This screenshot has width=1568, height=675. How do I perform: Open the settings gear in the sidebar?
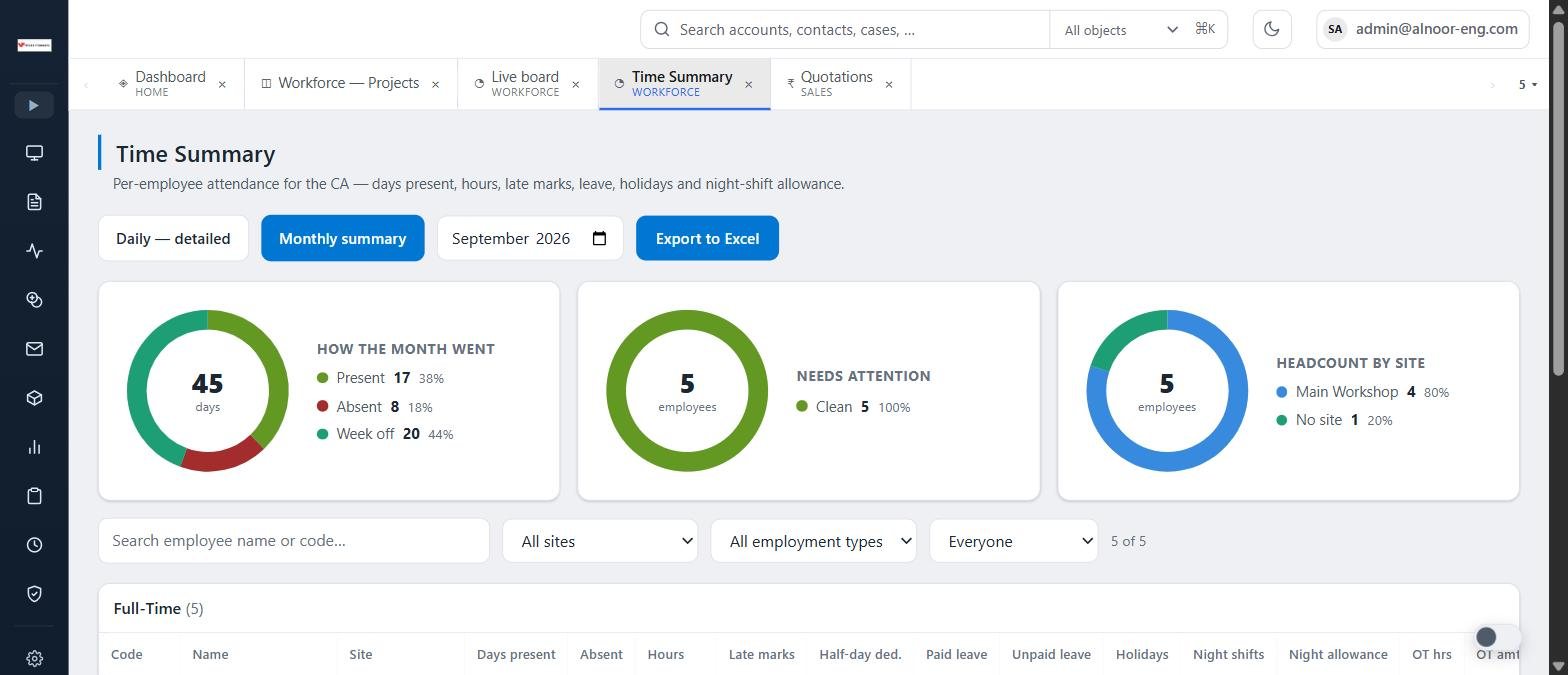point(34,659)
